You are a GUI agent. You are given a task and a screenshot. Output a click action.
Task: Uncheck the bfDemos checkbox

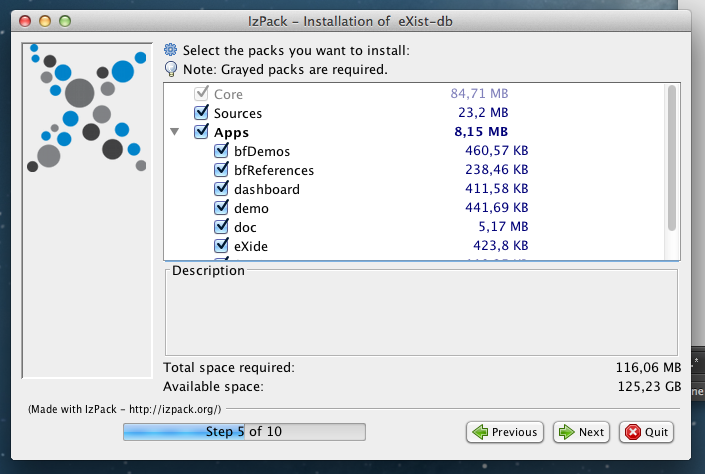click(x=222, y=151)
